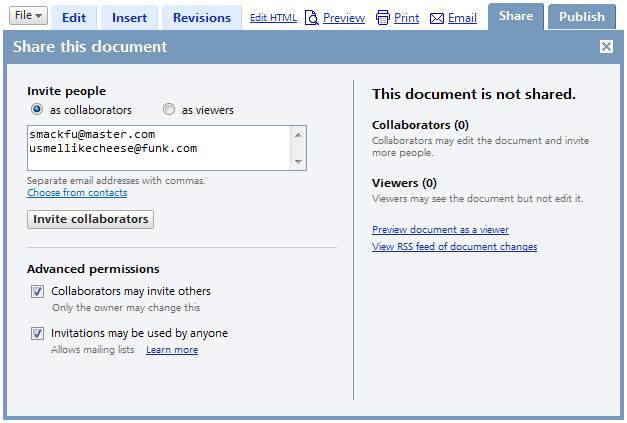Open the Preview link
The image size is (627, 423).
[344, 18]
